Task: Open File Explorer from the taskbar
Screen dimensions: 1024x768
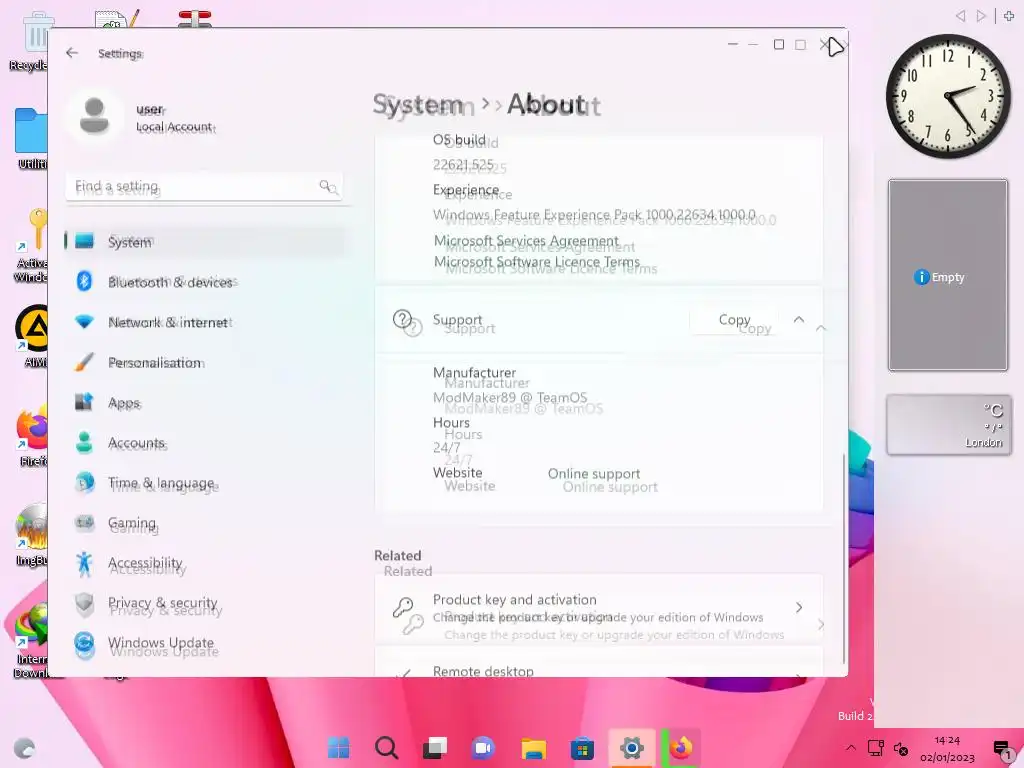Action: coord(533,748)
